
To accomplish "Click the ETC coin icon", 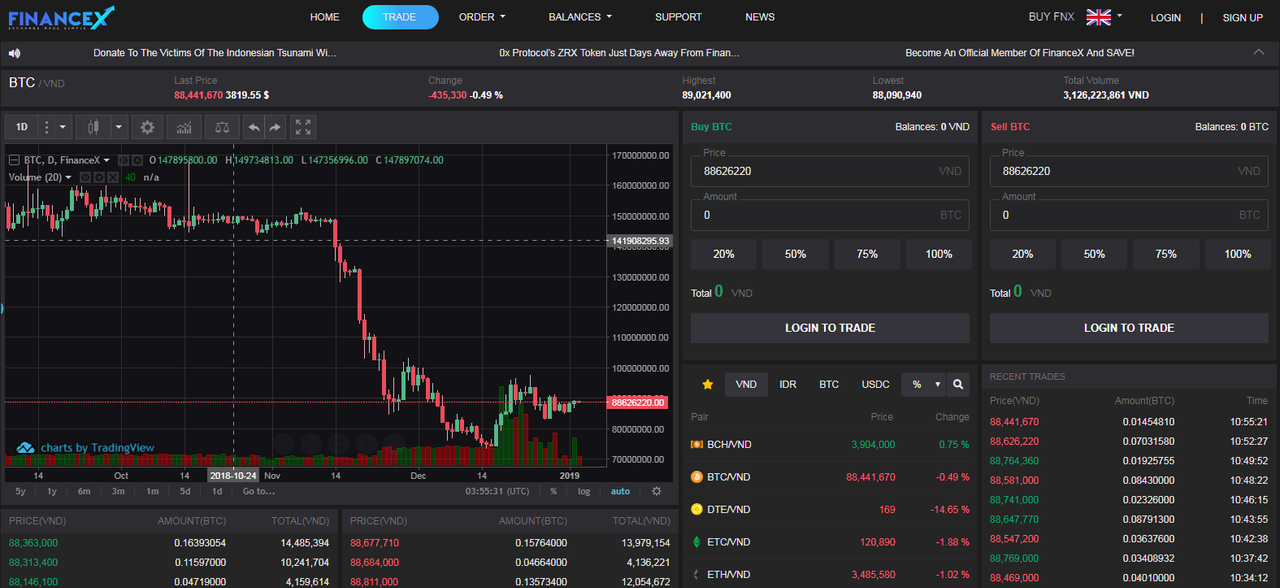I will [697, 542].
